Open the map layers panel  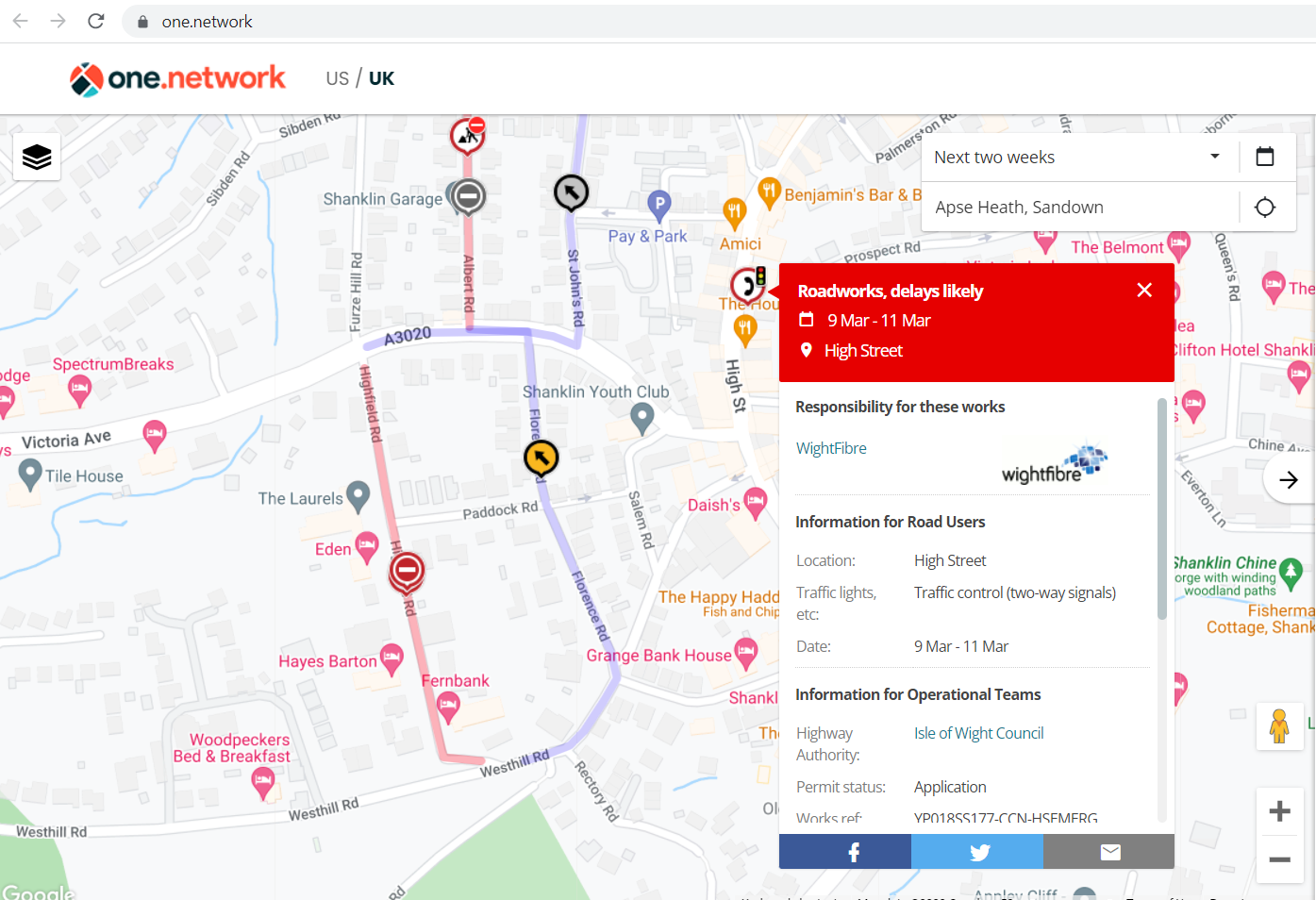37,157
